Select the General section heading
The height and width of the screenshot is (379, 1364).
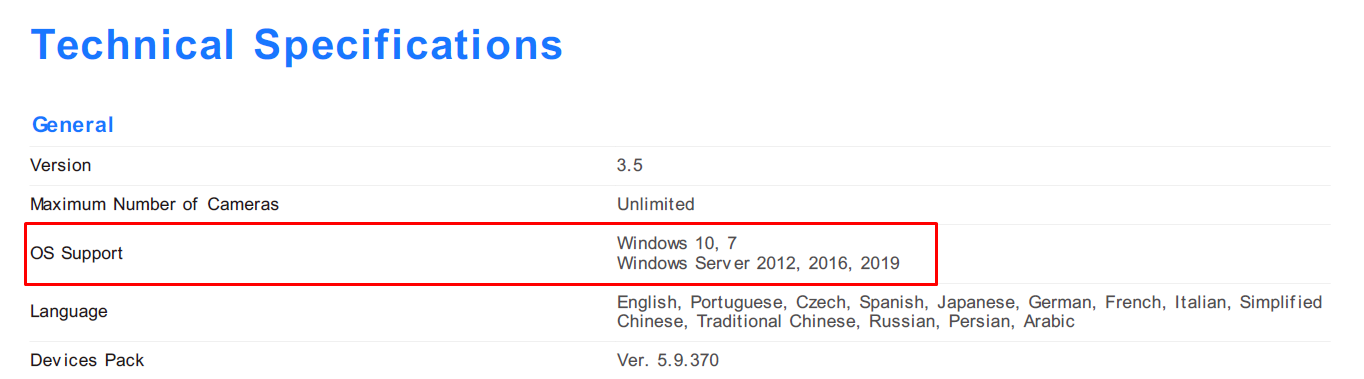pyautogui.click(x=73, y=125)
